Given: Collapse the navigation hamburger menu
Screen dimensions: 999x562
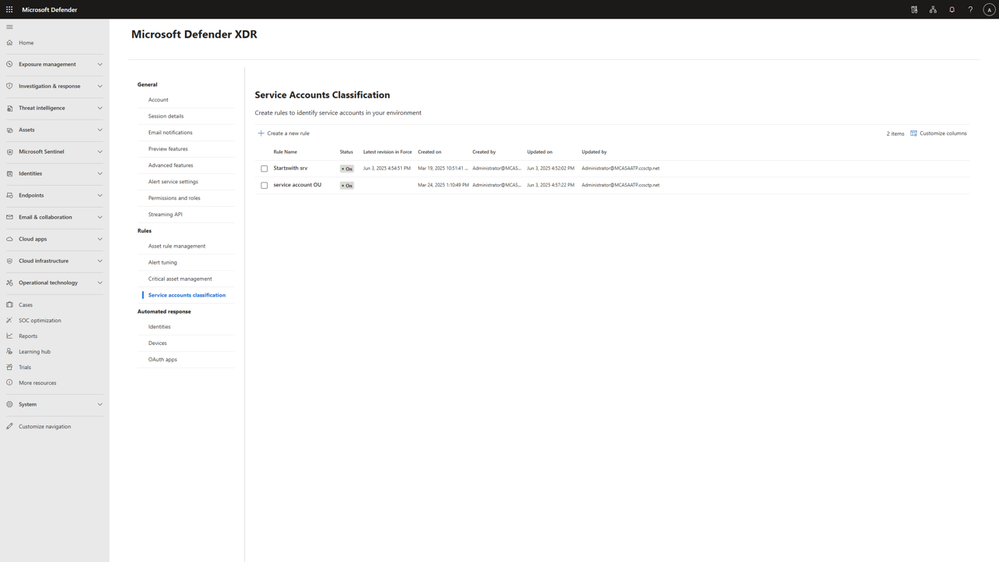Looking at the screenshot, I should [10, 27].
